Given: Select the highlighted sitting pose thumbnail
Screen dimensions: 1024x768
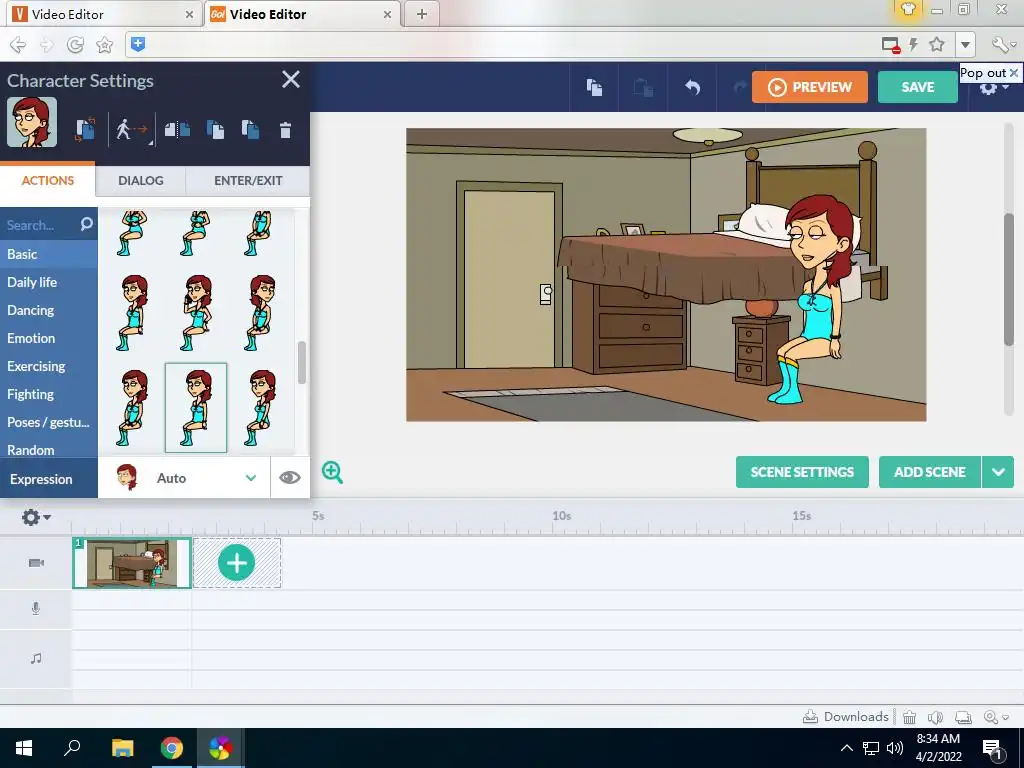Looking at the screenshot, I should pos(196,408).
